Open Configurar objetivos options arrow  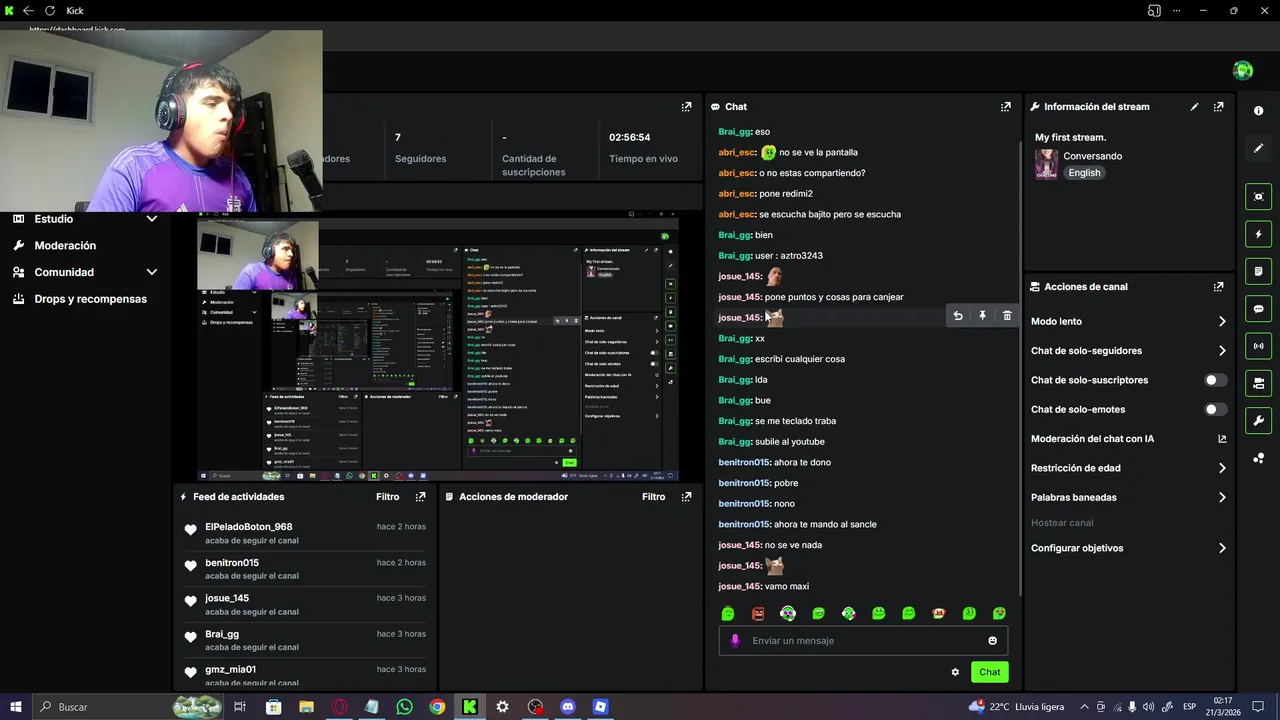1222,548
